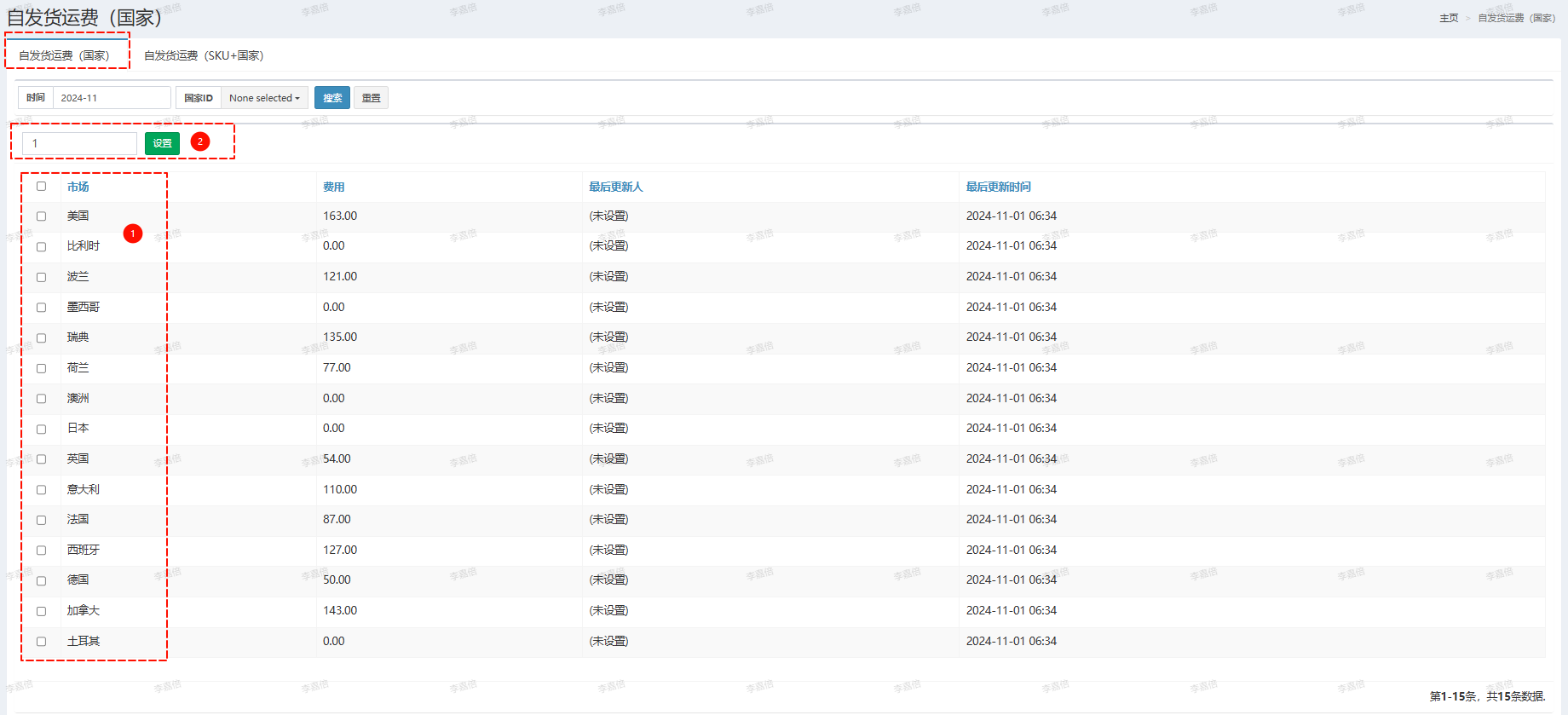The image size is (1568, 715).
Task: Click the 77.00 fee cell for 荷兰
Action: tap(337, 367)
